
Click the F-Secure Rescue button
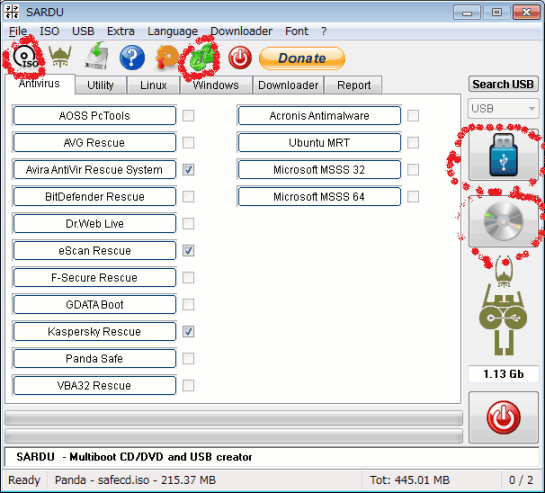pyautogui.click(x=95, y=277)
